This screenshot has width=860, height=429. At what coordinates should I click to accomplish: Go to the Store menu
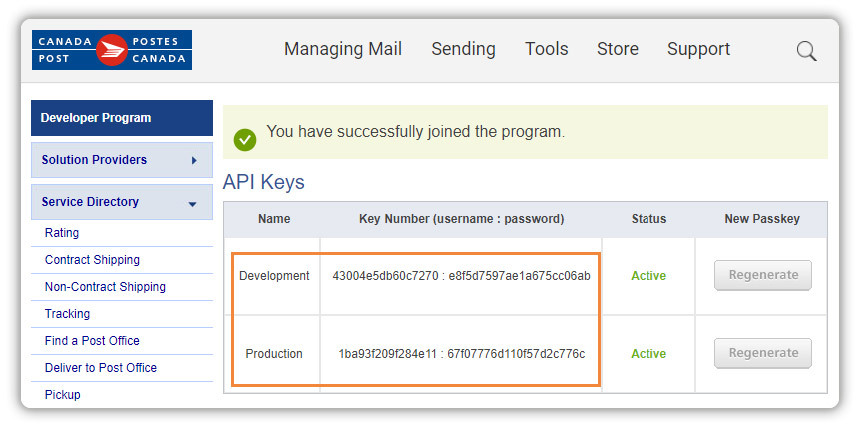pos(618,49)
